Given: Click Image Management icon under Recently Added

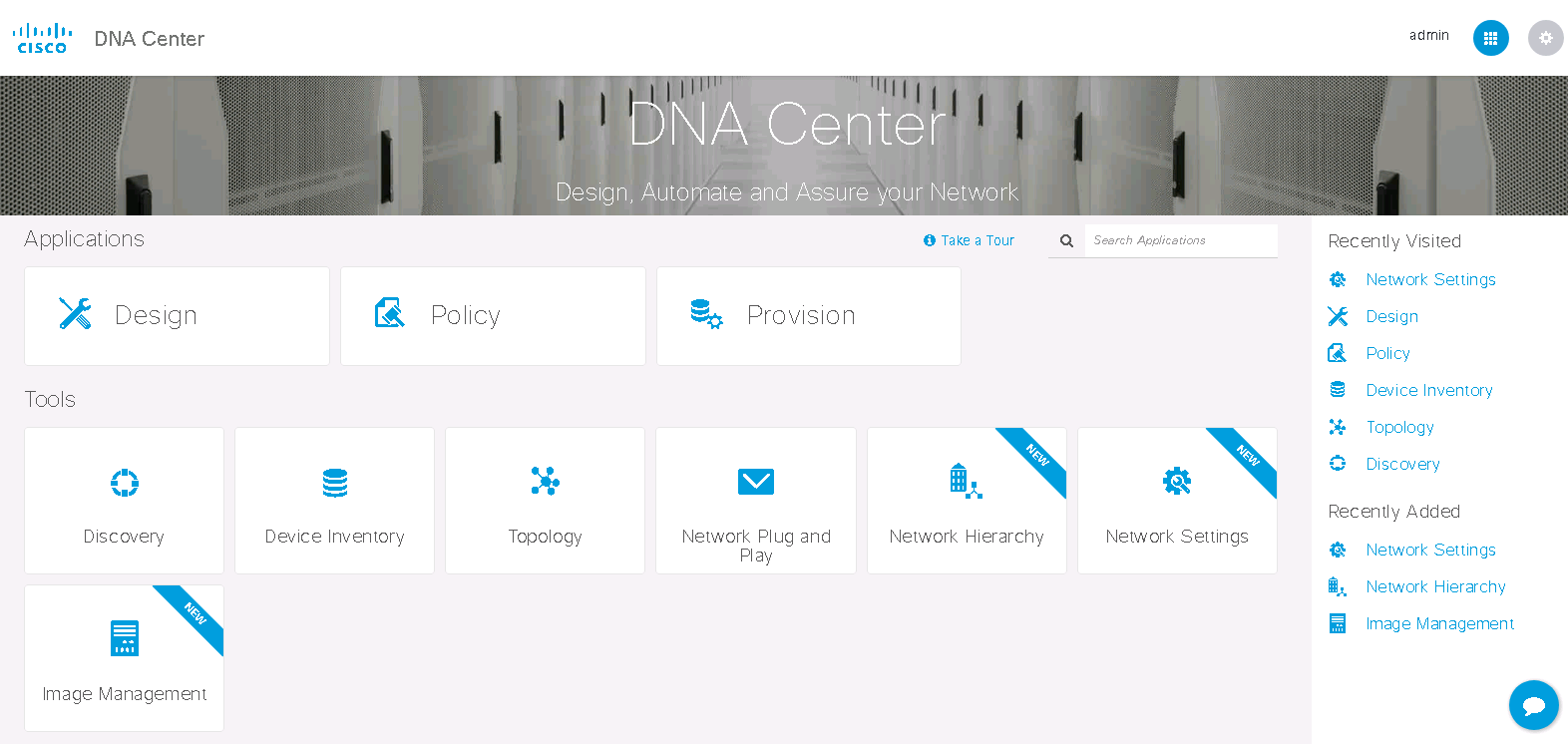Looking at the screenshot, I should point(1338,623).
